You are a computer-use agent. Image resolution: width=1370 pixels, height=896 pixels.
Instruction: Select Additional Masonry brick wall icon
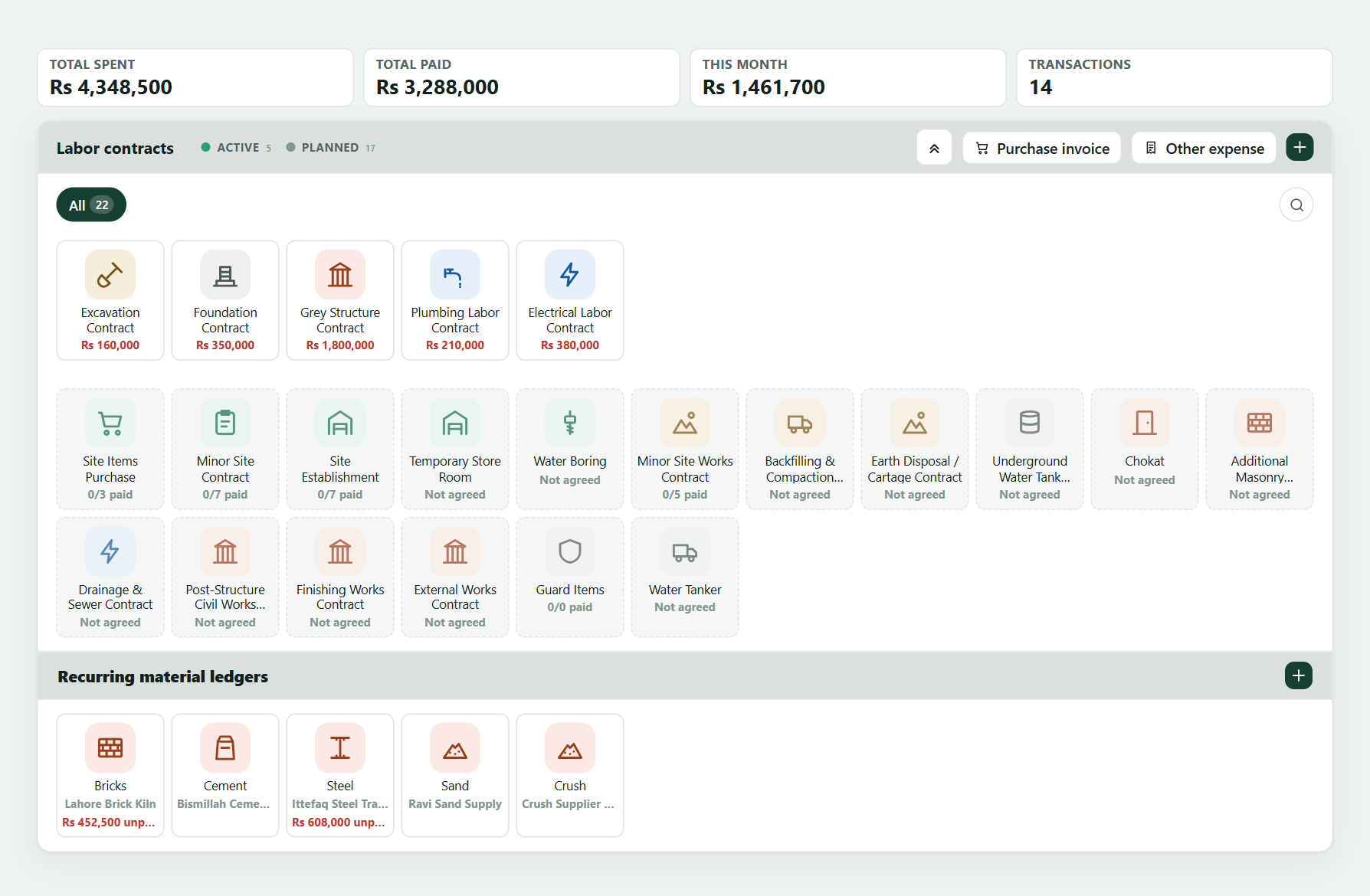tap(1260, 423)
